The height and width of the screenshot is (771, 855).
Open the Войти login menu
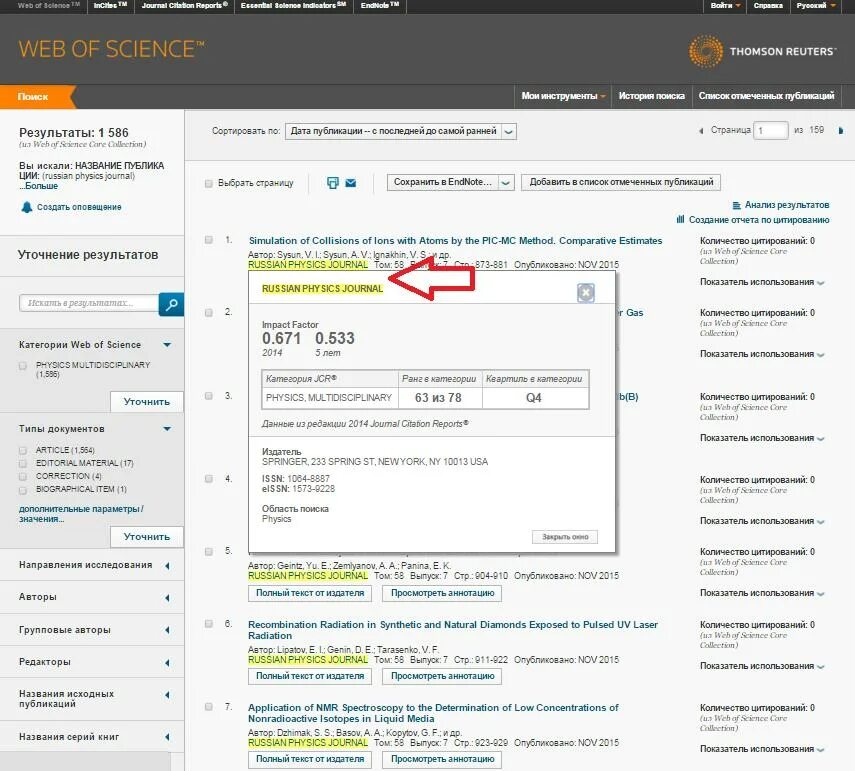725,5
